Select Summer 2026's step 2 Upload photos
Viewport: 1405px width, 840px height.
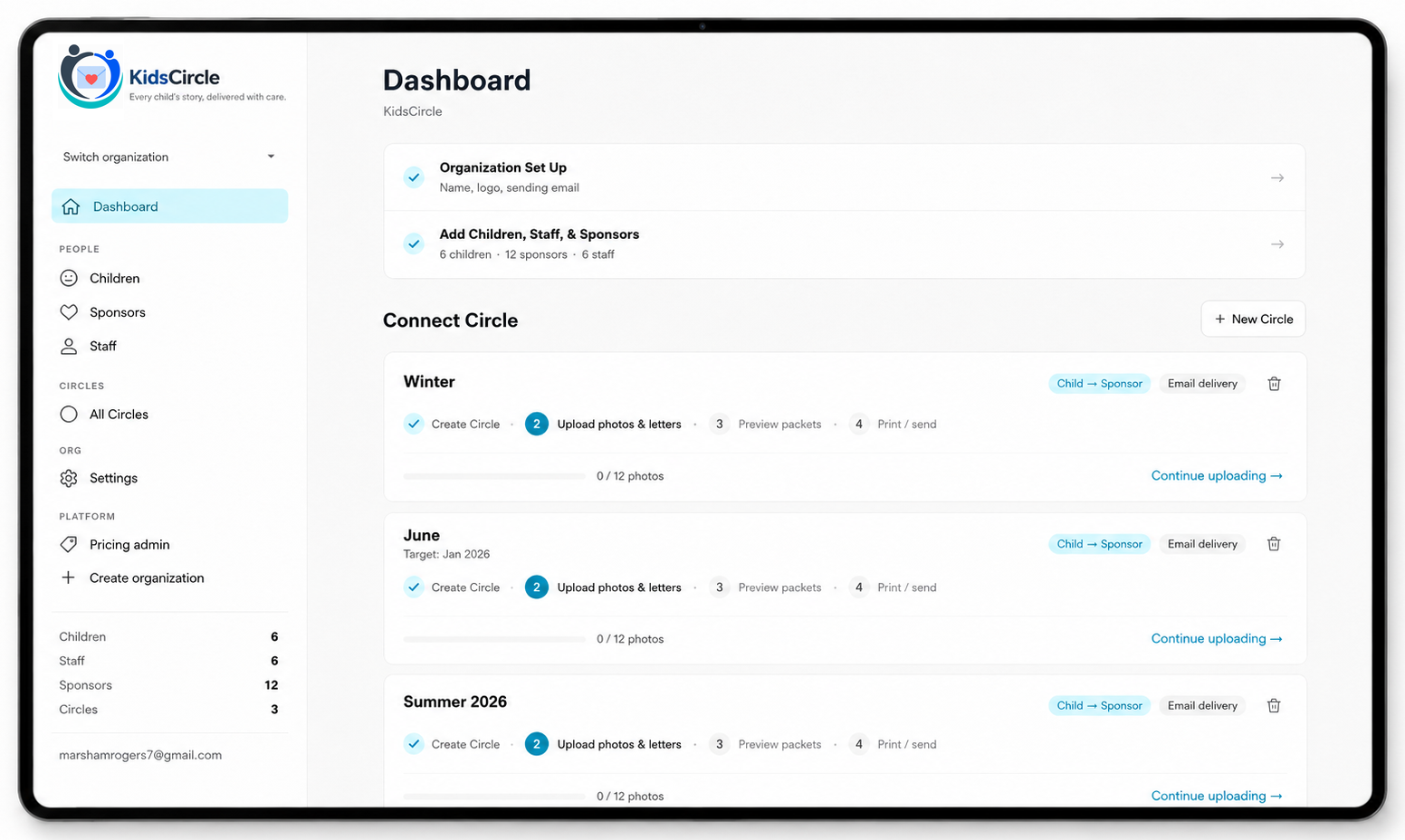pyautogui.click(x=603, y=744)
